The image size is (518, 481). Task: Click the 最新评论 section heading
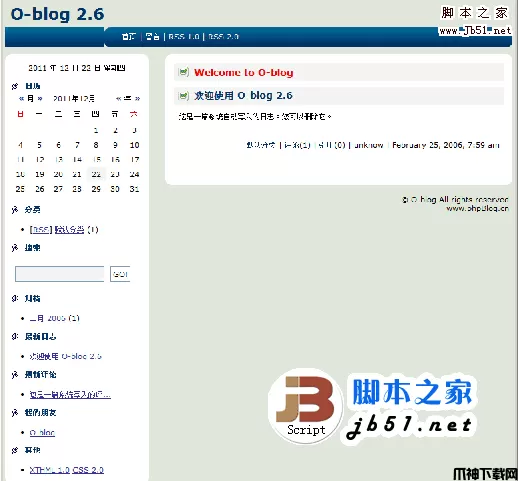click(x=41, y=375)
